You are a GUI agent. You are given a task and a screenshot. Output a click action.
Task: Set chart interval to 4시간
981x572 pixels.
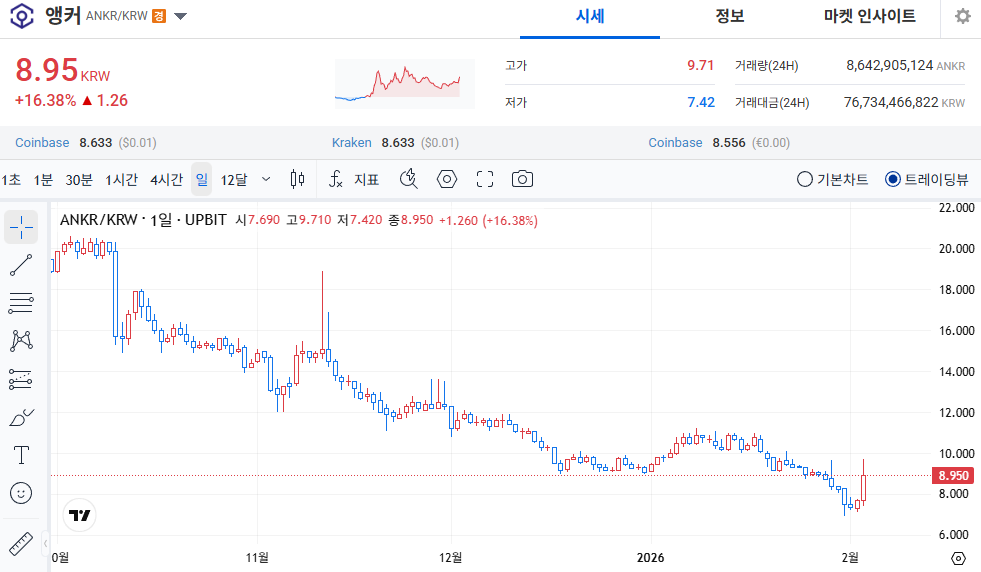click(x=166, y=180)
